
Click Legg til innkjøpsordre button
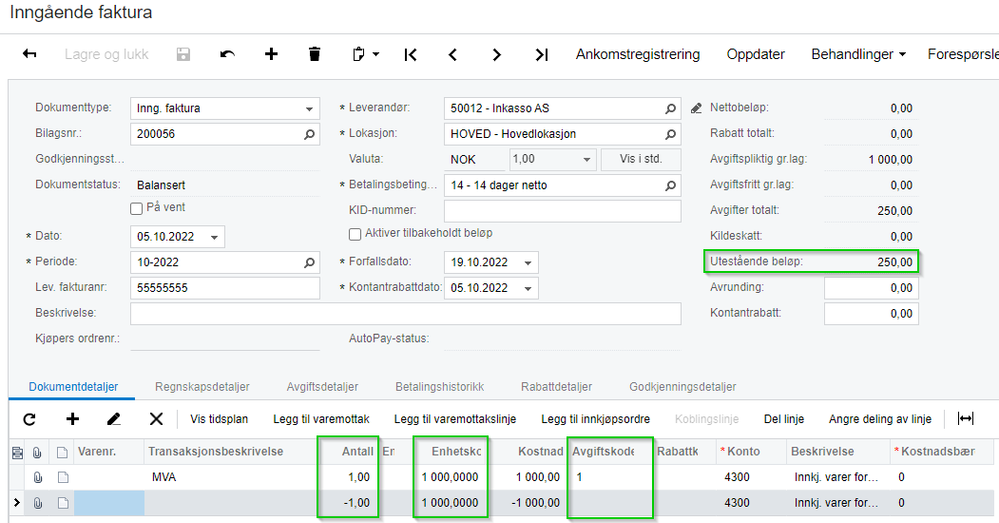pyautogui.click(x=595, y=419)
